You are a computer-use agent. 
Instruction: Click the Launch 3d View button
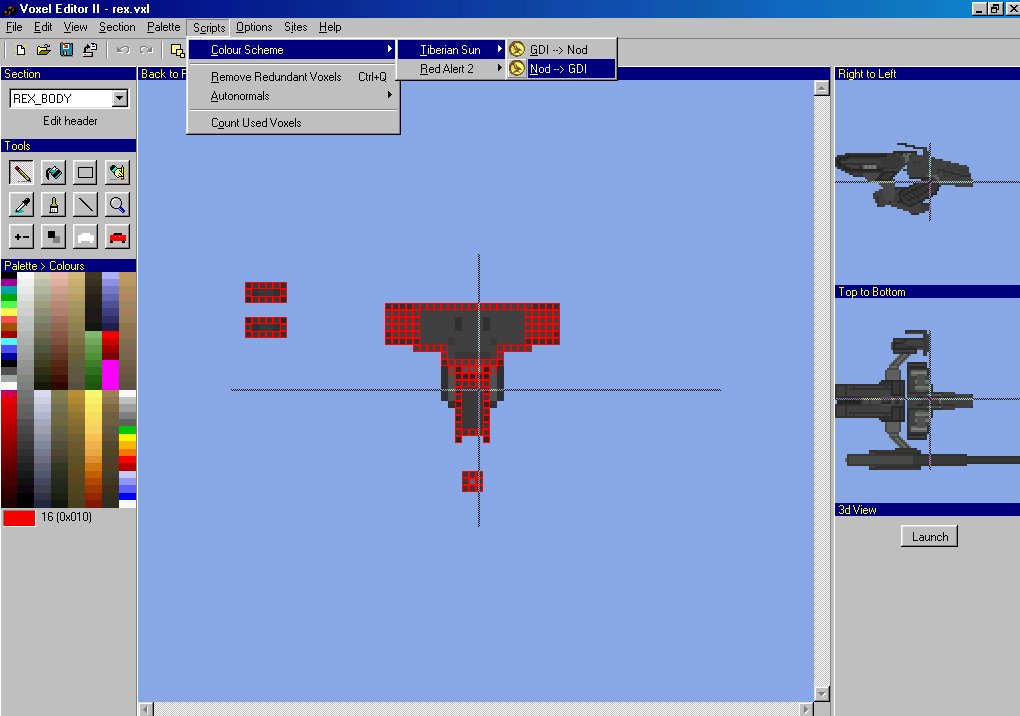(x=929, y=537)
